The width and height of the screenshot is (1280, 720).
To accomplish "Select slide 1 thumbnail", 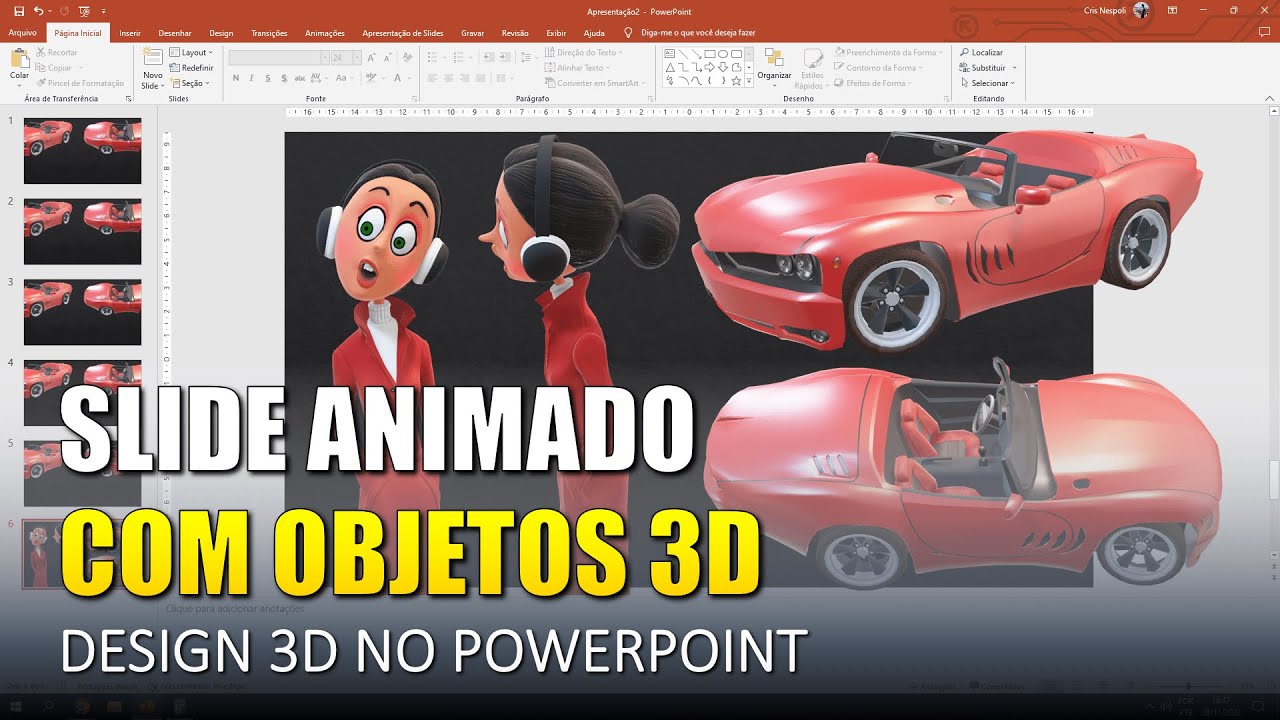I will click(82, 151).
